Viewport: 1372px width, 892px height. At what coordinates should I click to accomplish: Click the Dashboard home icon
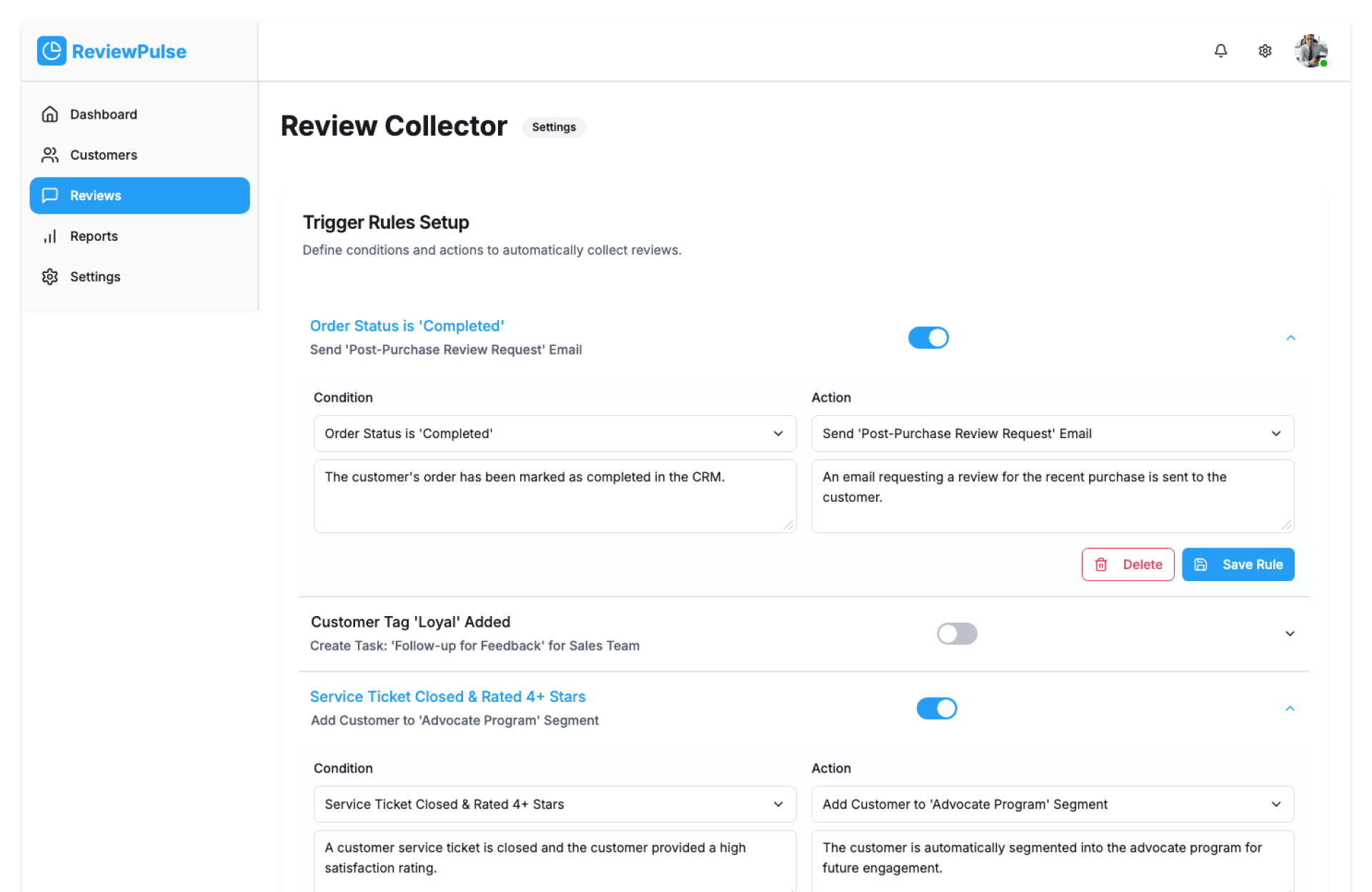tap(50, 114)
